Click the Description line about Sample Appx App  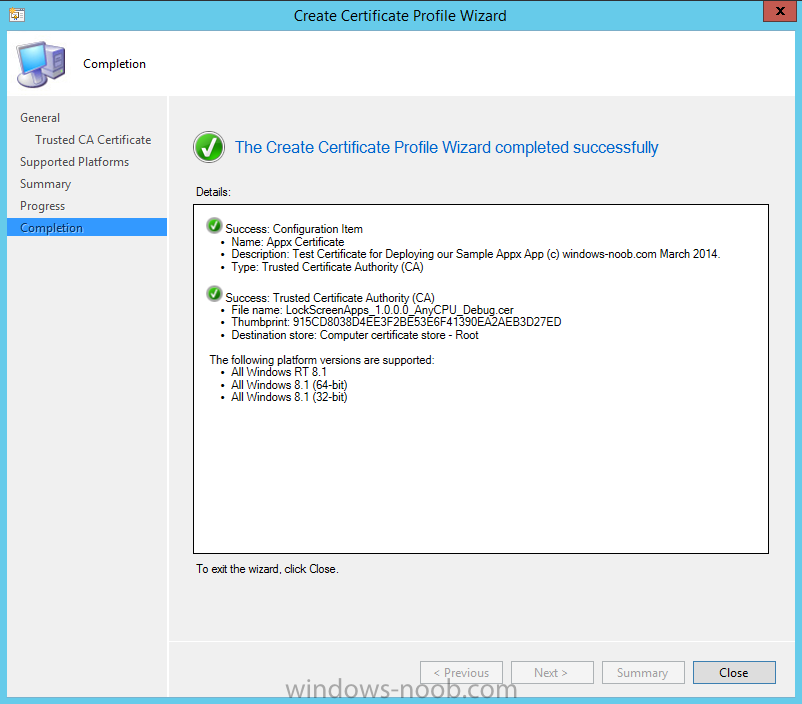[476, 254]
